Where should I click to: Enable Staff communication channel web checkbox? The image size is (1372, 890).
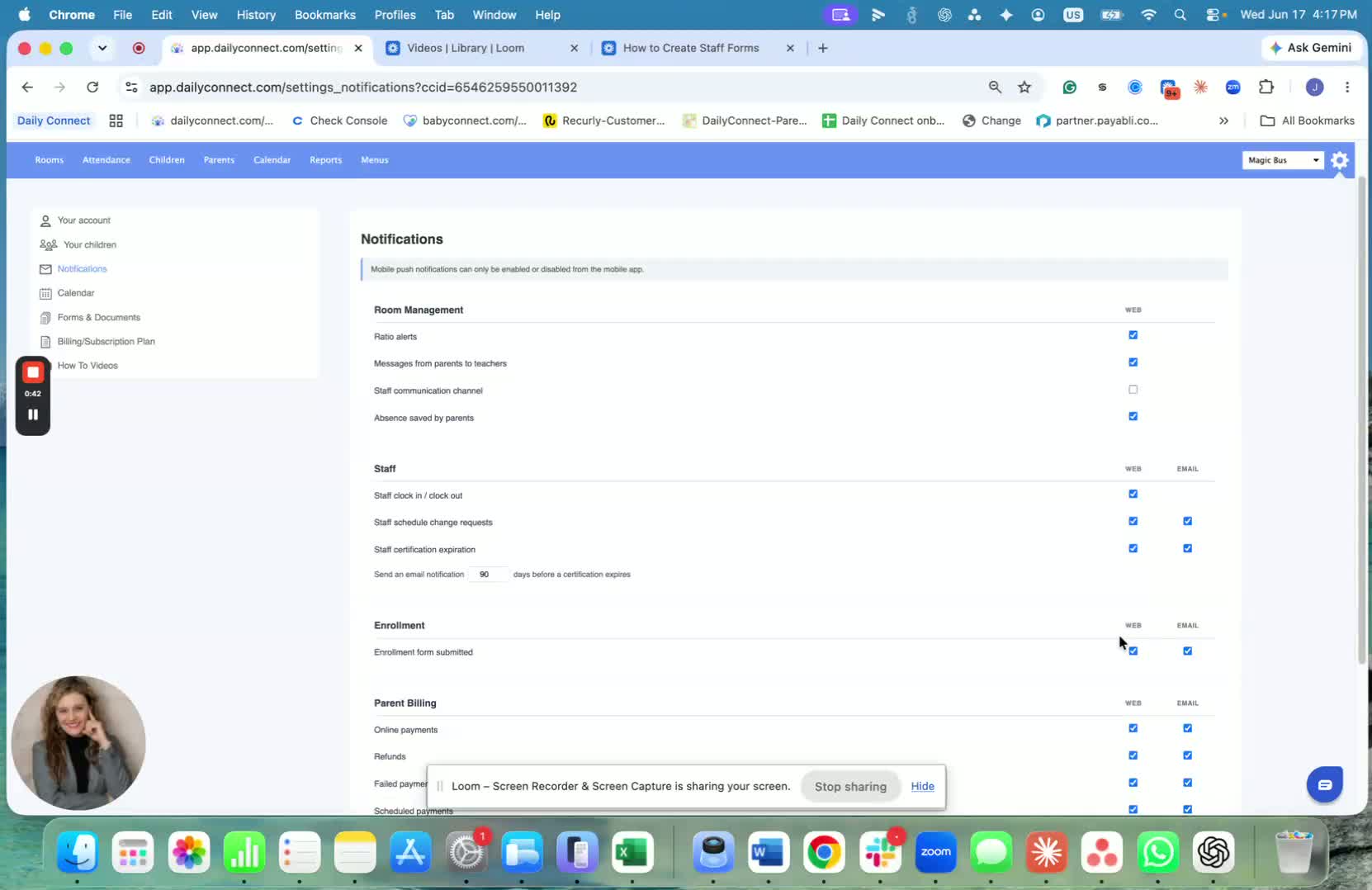coord(1133,390)
